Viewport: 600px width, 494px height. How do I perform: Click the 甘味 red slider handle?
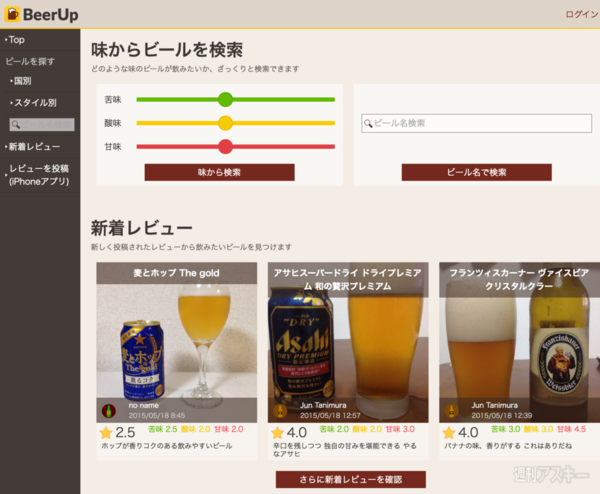225,147
